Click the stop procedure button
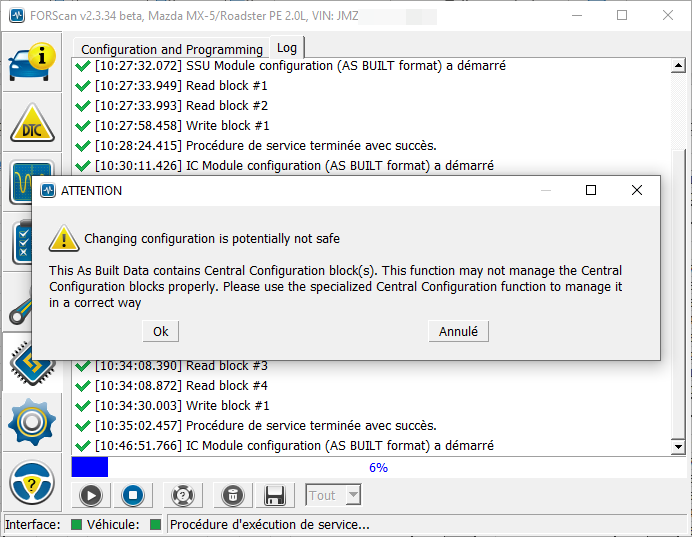Viewport: 692px width, 537px height. point(133,495)
